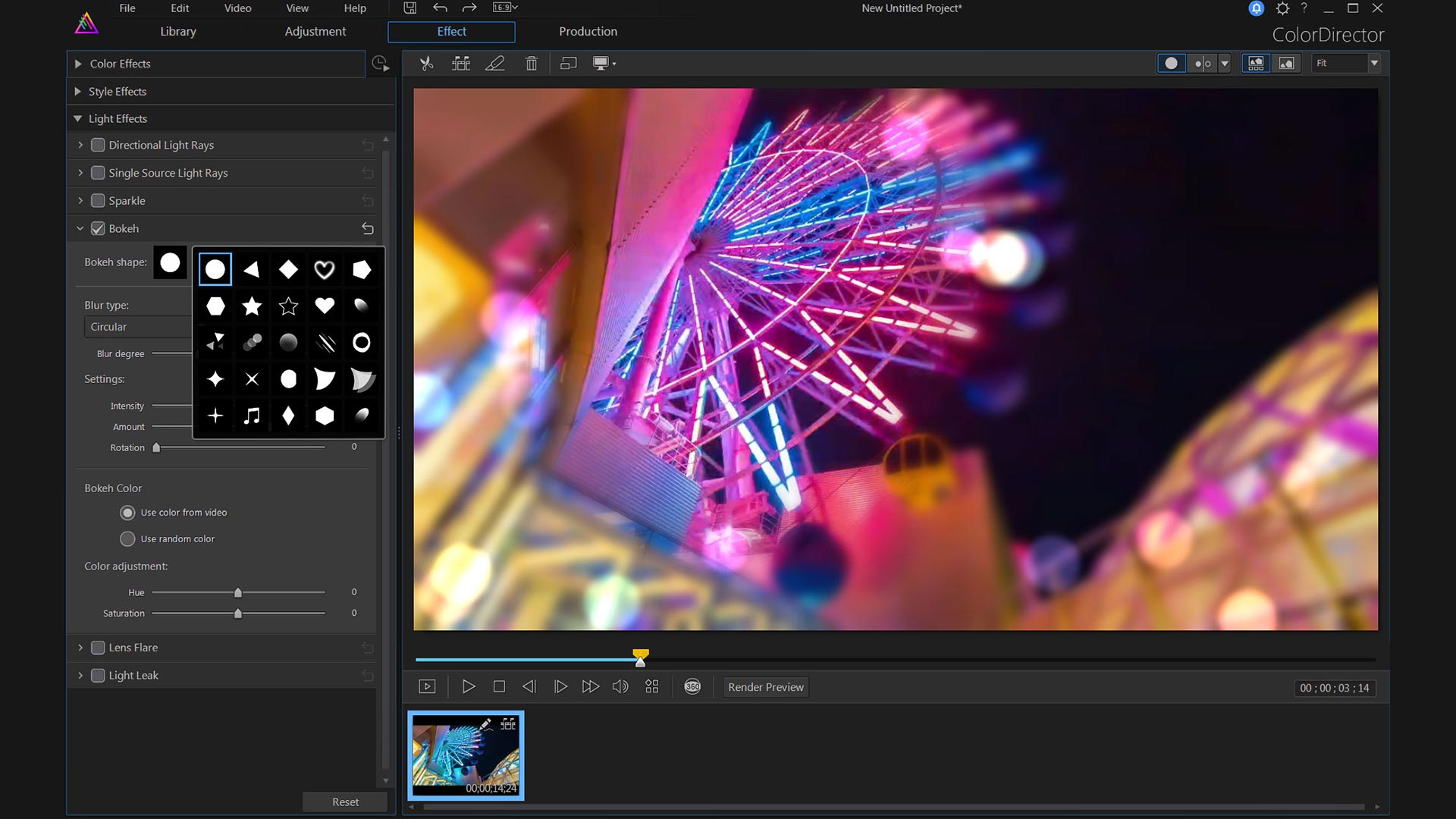
Task: Click the Hue slider handle
Action: (x=238, y=592)
